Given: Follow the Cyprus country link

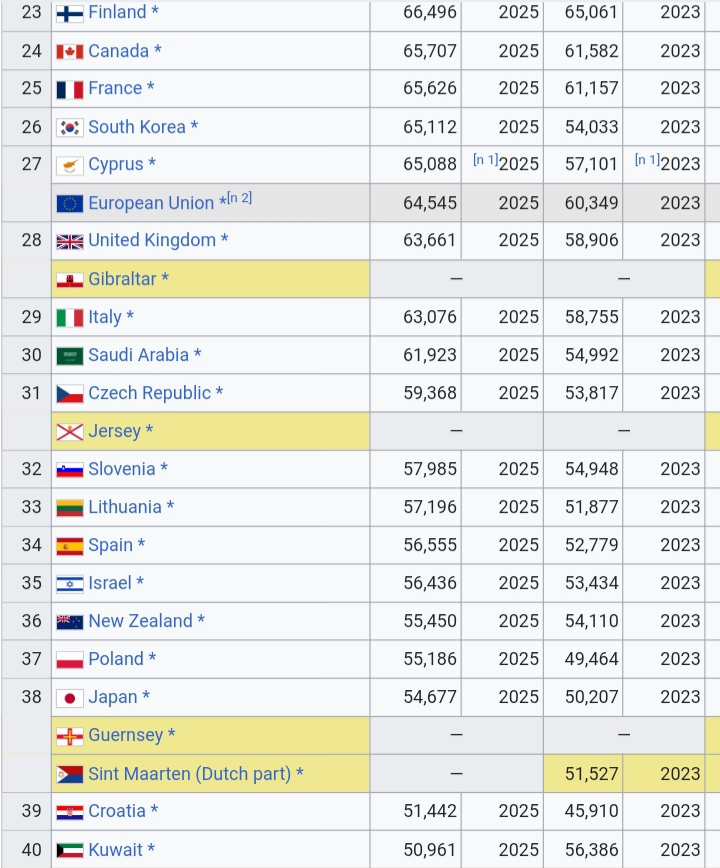Looking at the screenshot, I should pos(116,164).
